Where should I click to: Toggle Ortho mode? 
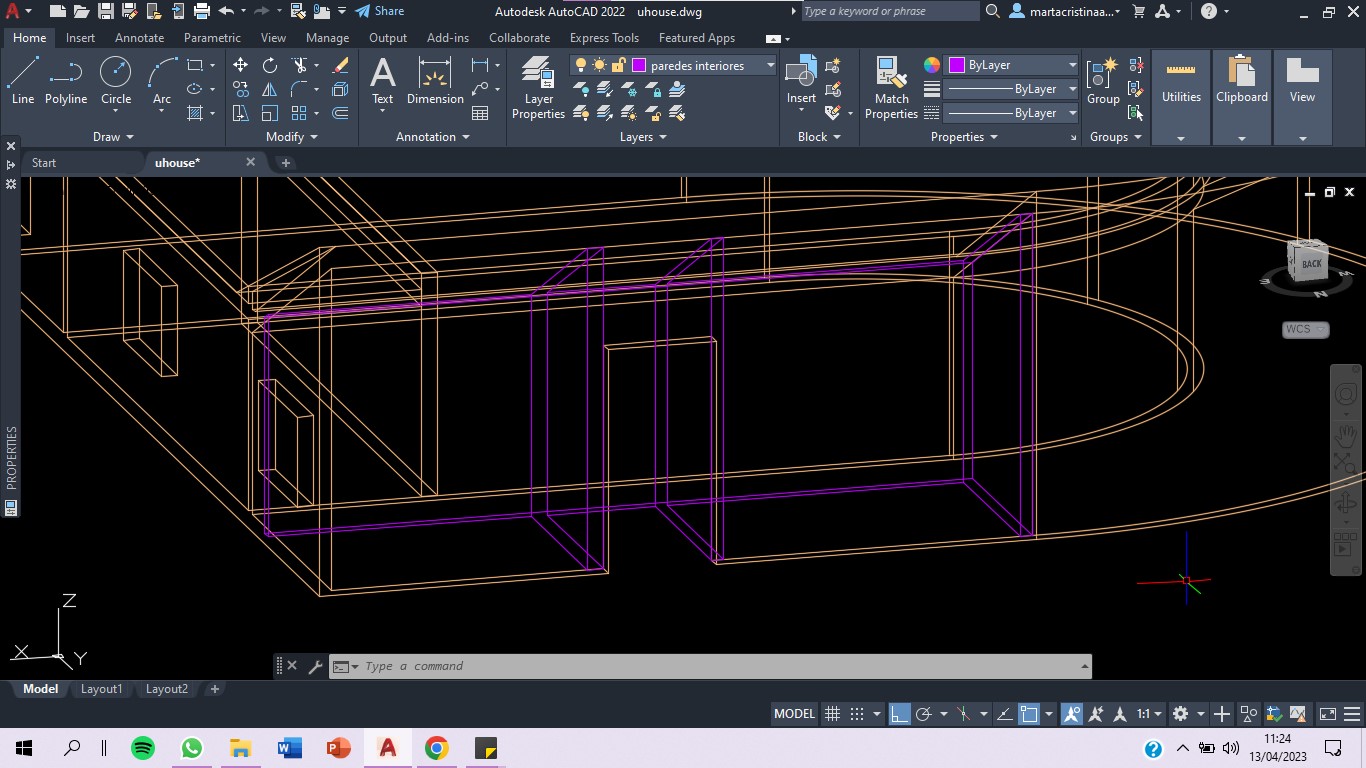click(x=900, y=714)
